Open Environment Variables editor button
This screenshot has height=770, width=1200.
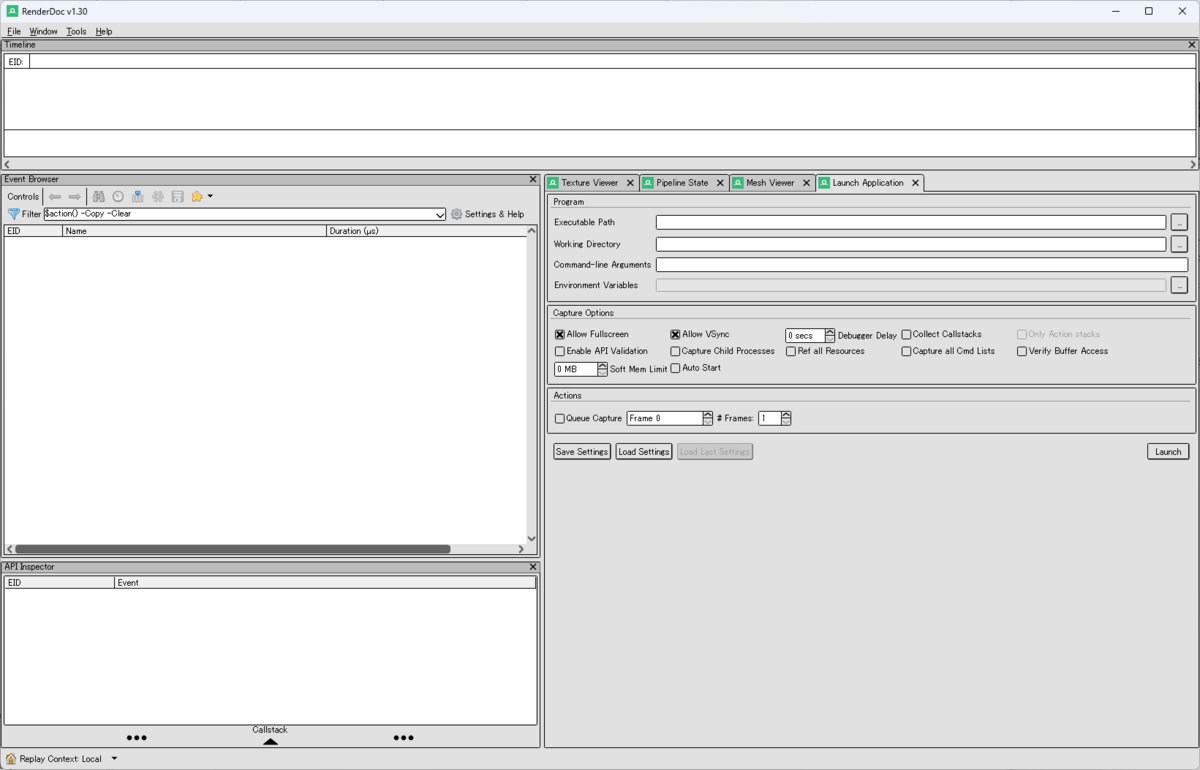click(1179, 286)
